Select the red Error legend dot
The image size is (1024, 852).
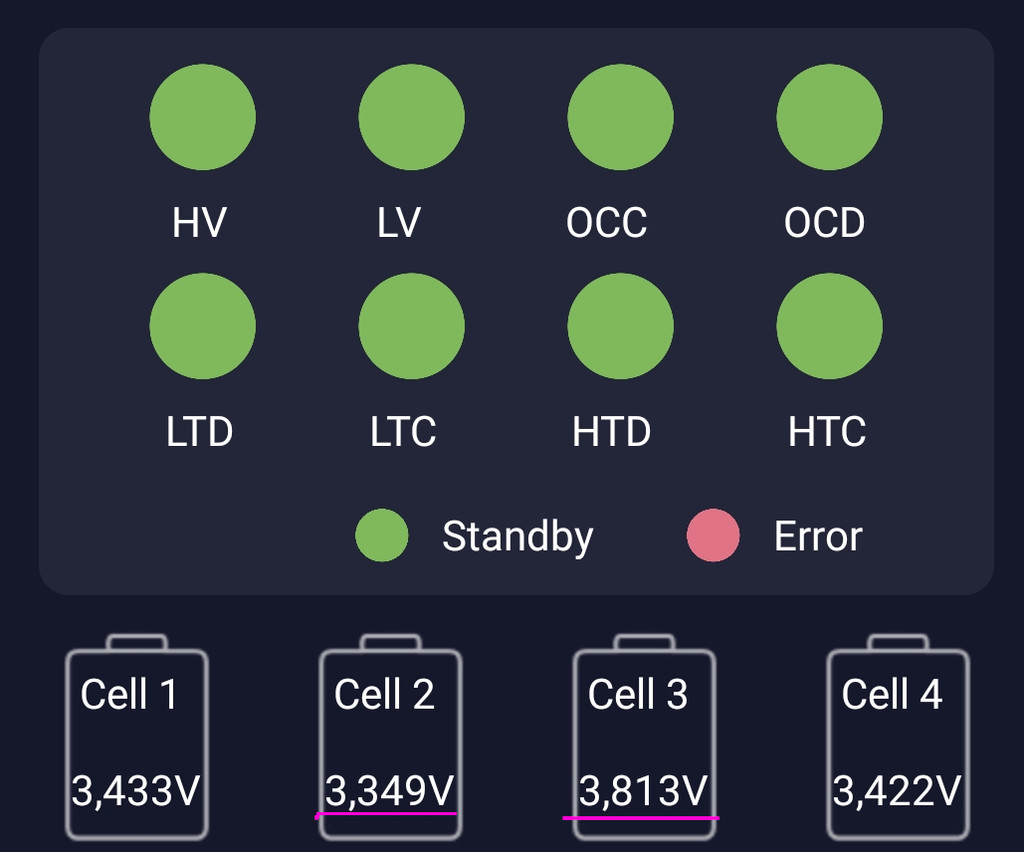click(x=713, y=535)
